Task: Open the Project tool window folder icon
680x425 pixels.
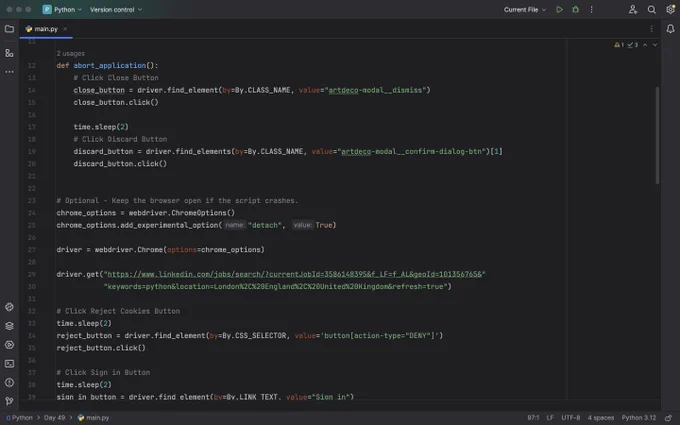Action: [9, 29]
